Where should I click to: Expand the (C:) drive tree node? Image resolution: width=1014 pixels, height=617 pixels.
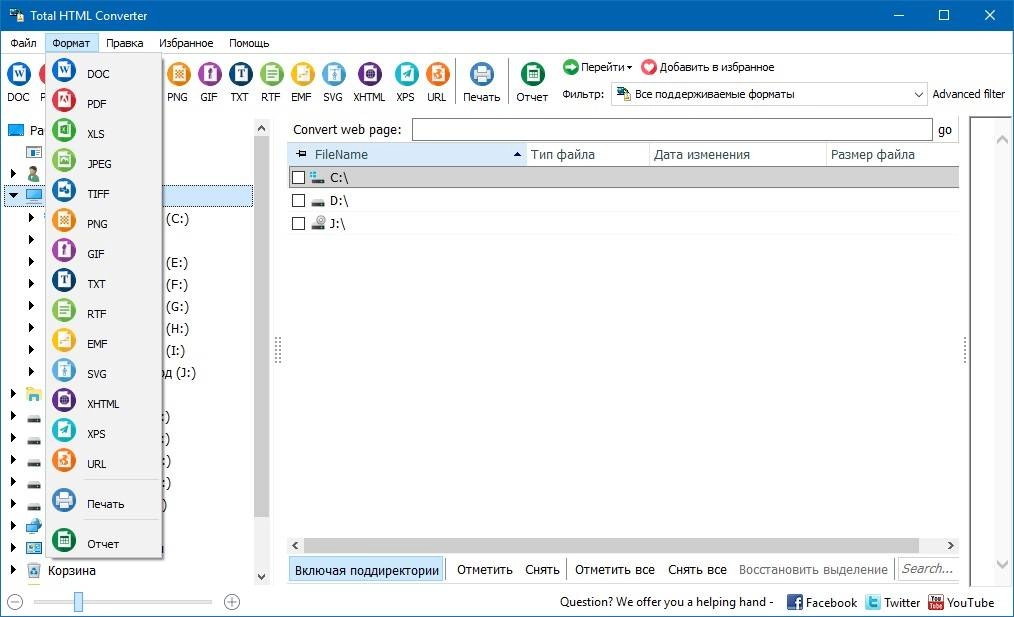[31, 218]
